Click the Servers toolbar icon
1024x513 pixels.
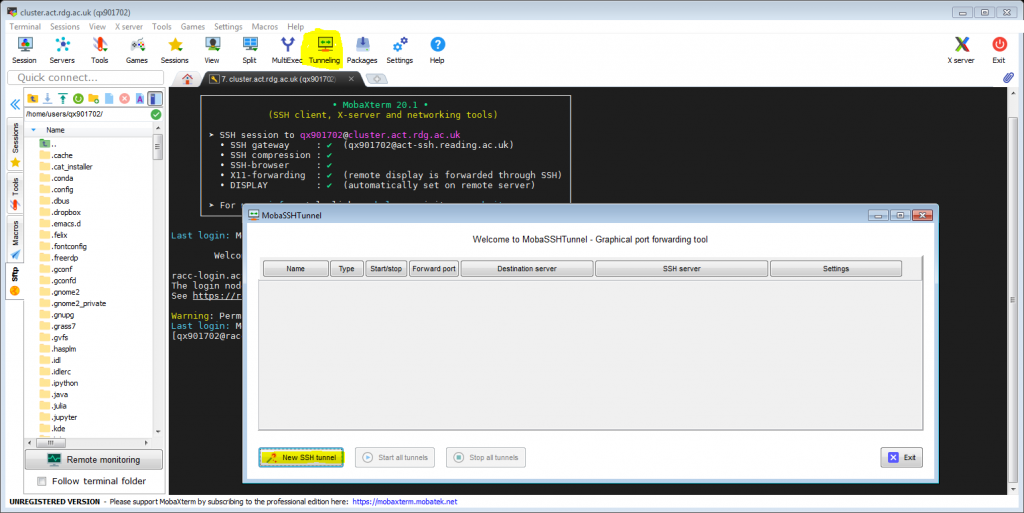coord(62,47)
